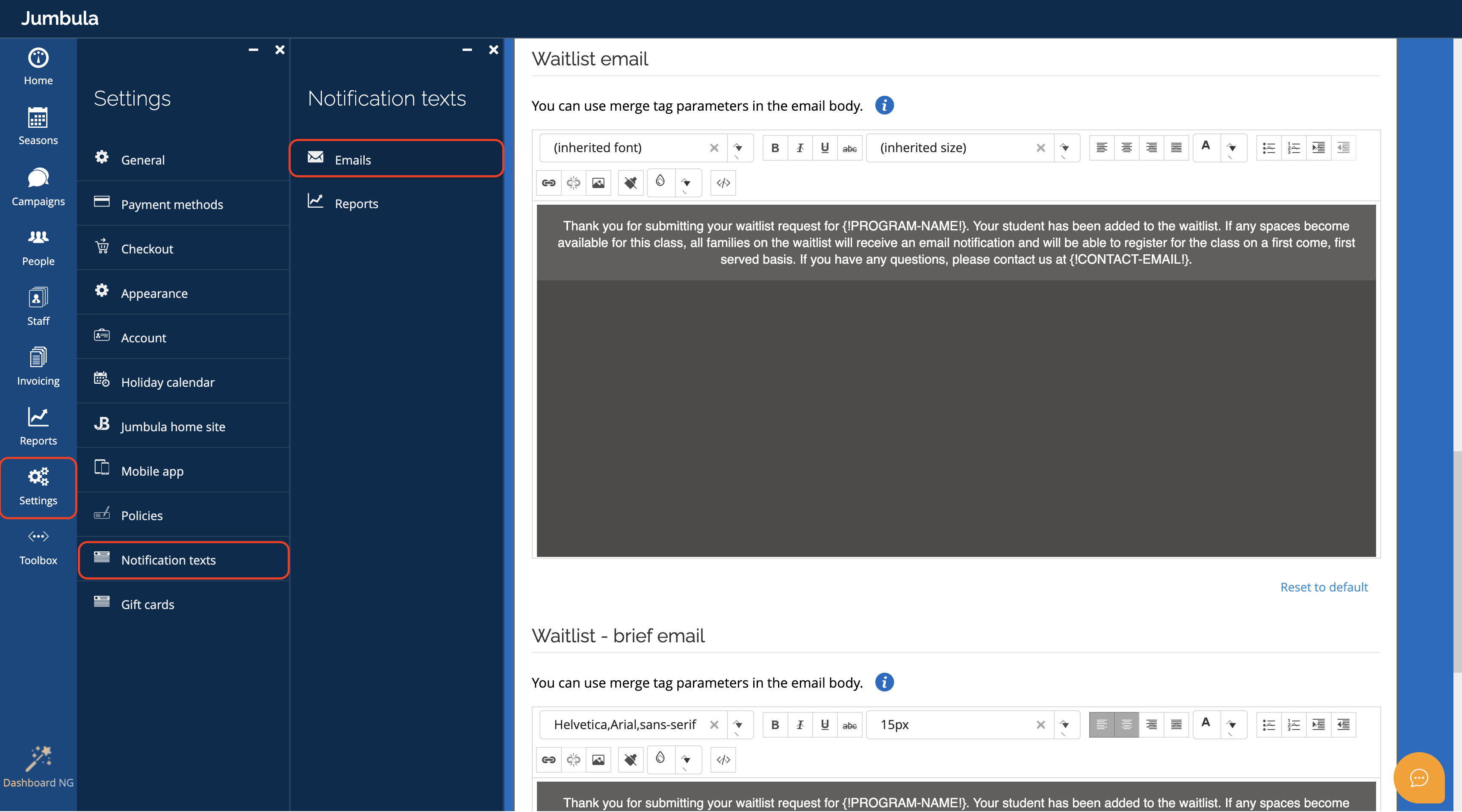Toggle underline in Waitlist brief email toolbar
This screenshot has width=1462, height=812.
pos(825,725)
